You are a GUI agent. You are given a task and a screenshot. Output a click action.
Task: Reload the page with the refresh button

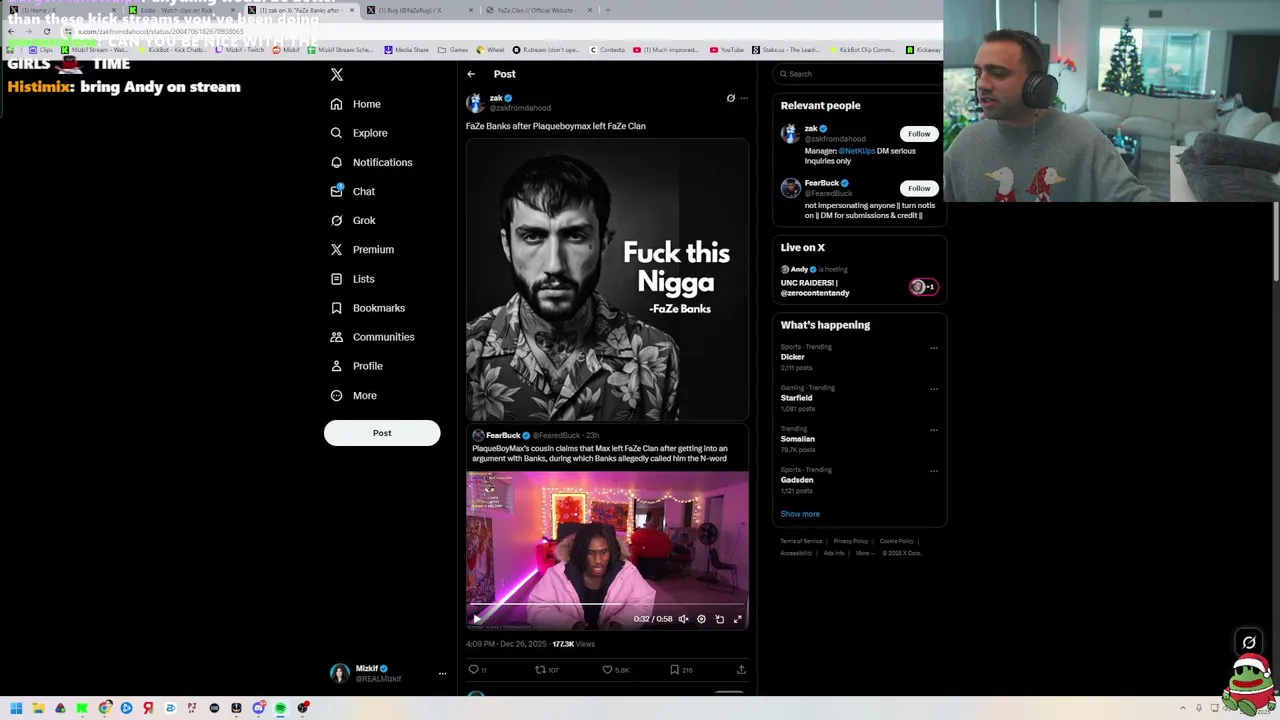(46, 31)
